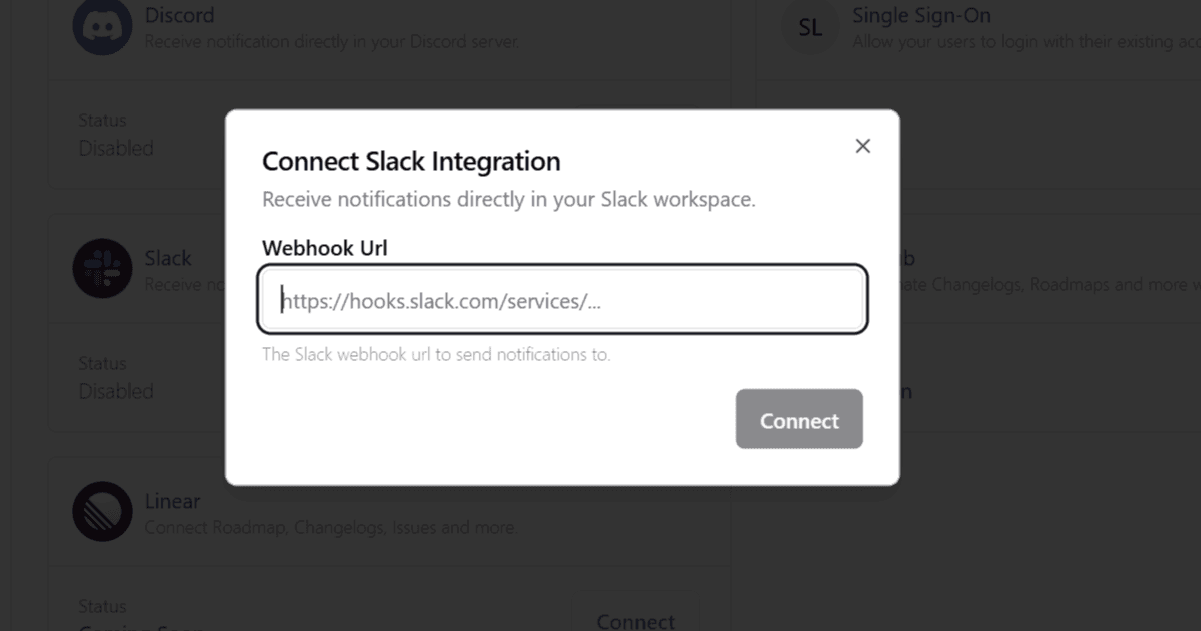Click the Connect button on the Linear card

click(636, 617)
